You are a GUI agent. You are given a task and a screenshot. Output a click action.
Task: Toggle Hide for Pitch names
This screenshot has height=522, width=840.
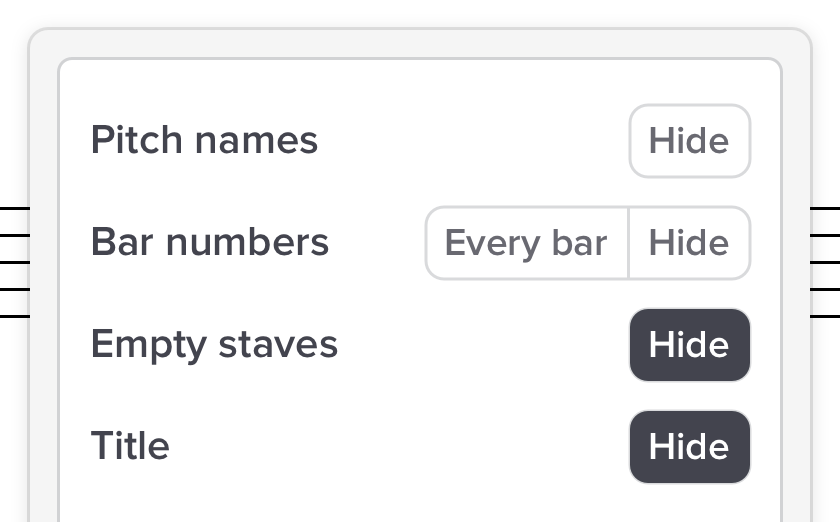(689, 141)
